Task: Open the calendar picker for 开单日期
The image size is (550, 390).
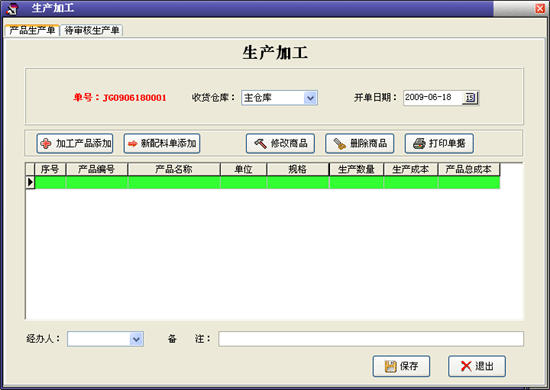Action: click(x=470, y=98)
